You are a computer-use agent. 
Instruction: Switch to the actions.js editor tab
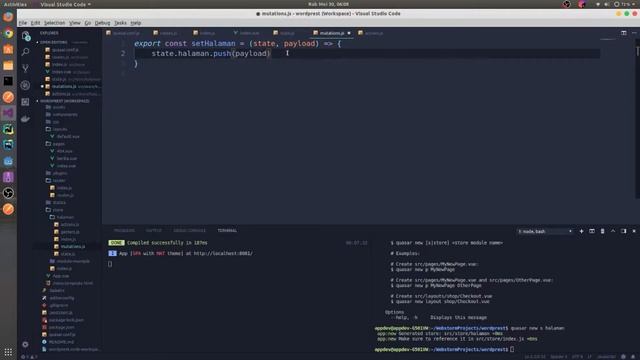pos(371,33)
